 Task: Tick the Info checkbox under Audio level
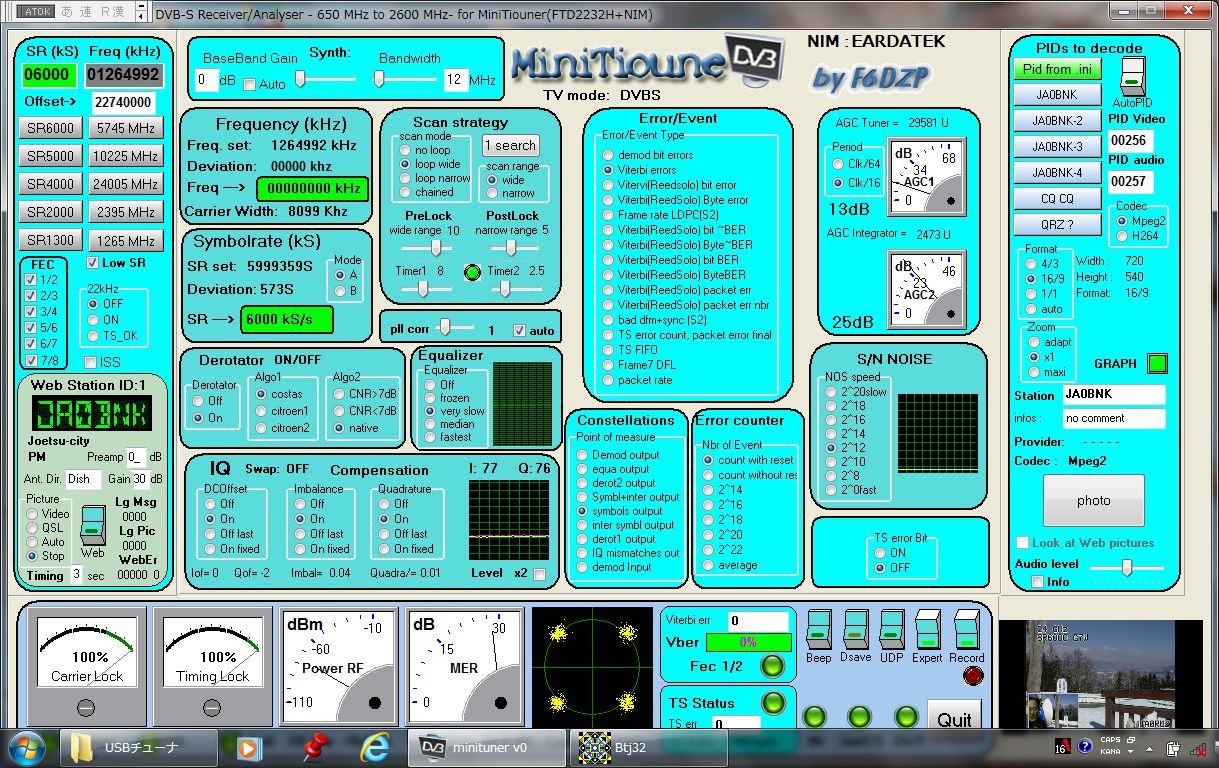(x=1037, y=581)
